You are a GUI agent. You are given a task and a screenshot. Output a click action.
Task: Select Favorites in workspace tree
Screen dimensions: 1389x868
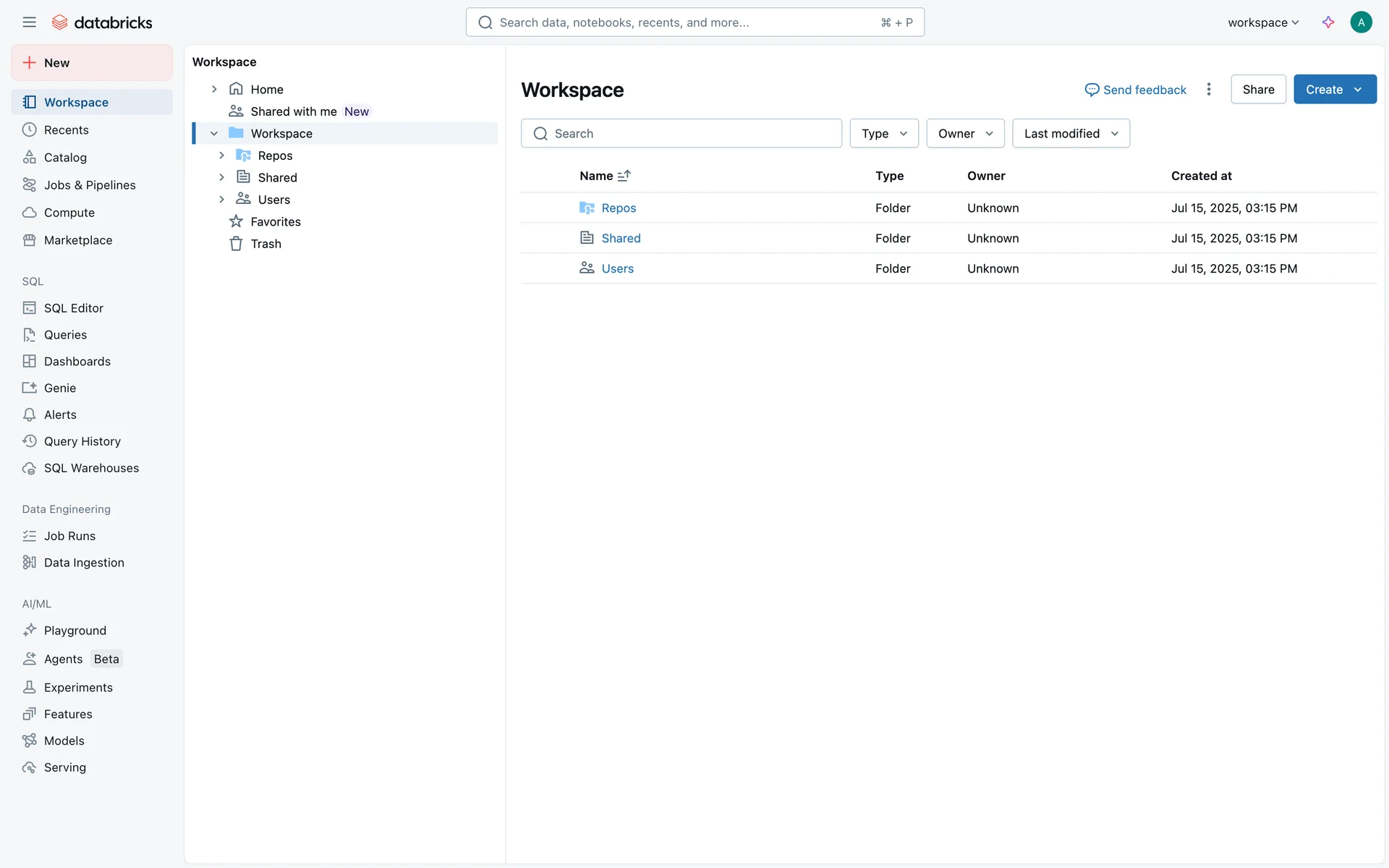(275, 222)
